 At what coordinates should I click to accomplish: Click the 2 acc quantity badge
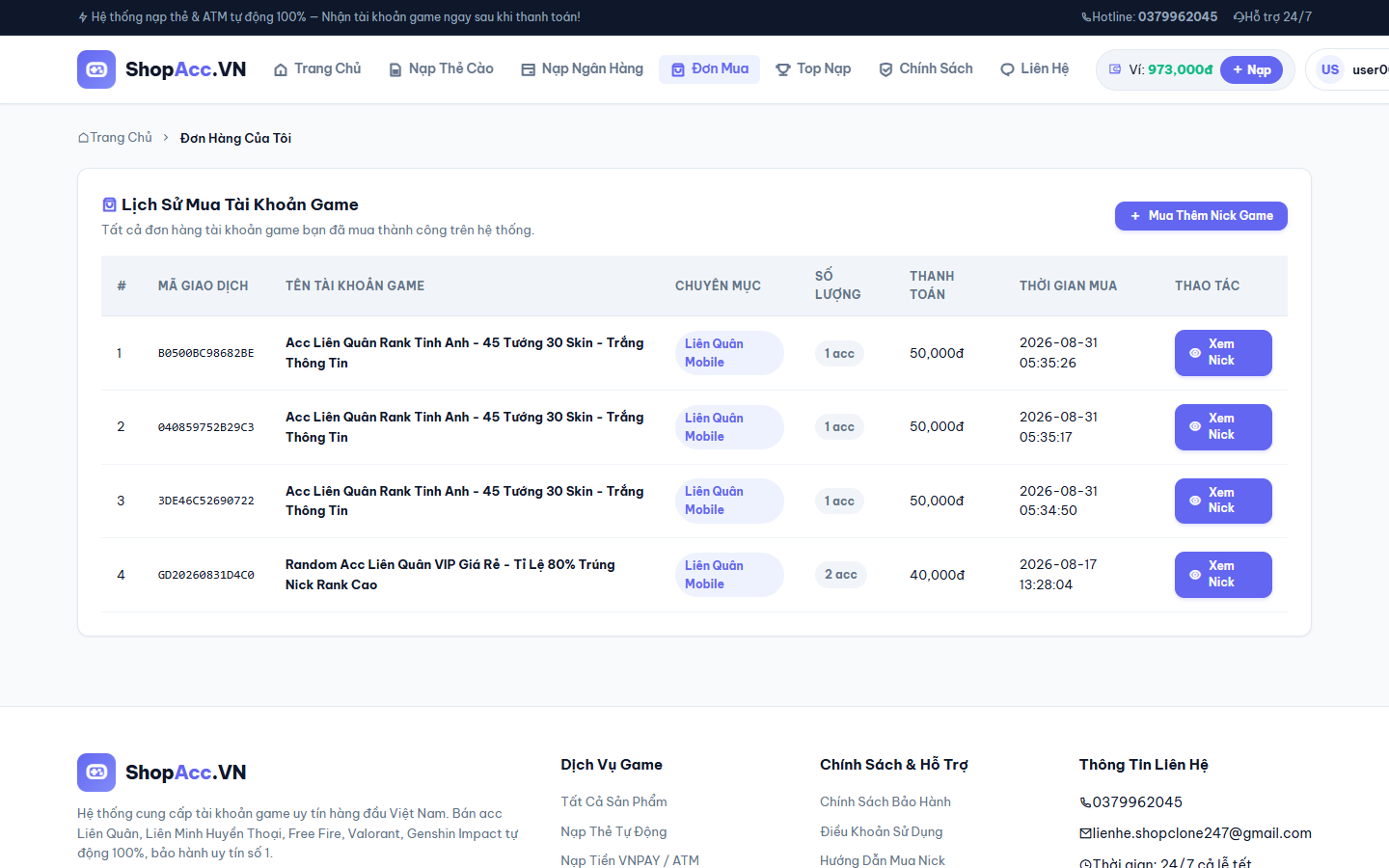pyautogui.click(x=841, y=575)
